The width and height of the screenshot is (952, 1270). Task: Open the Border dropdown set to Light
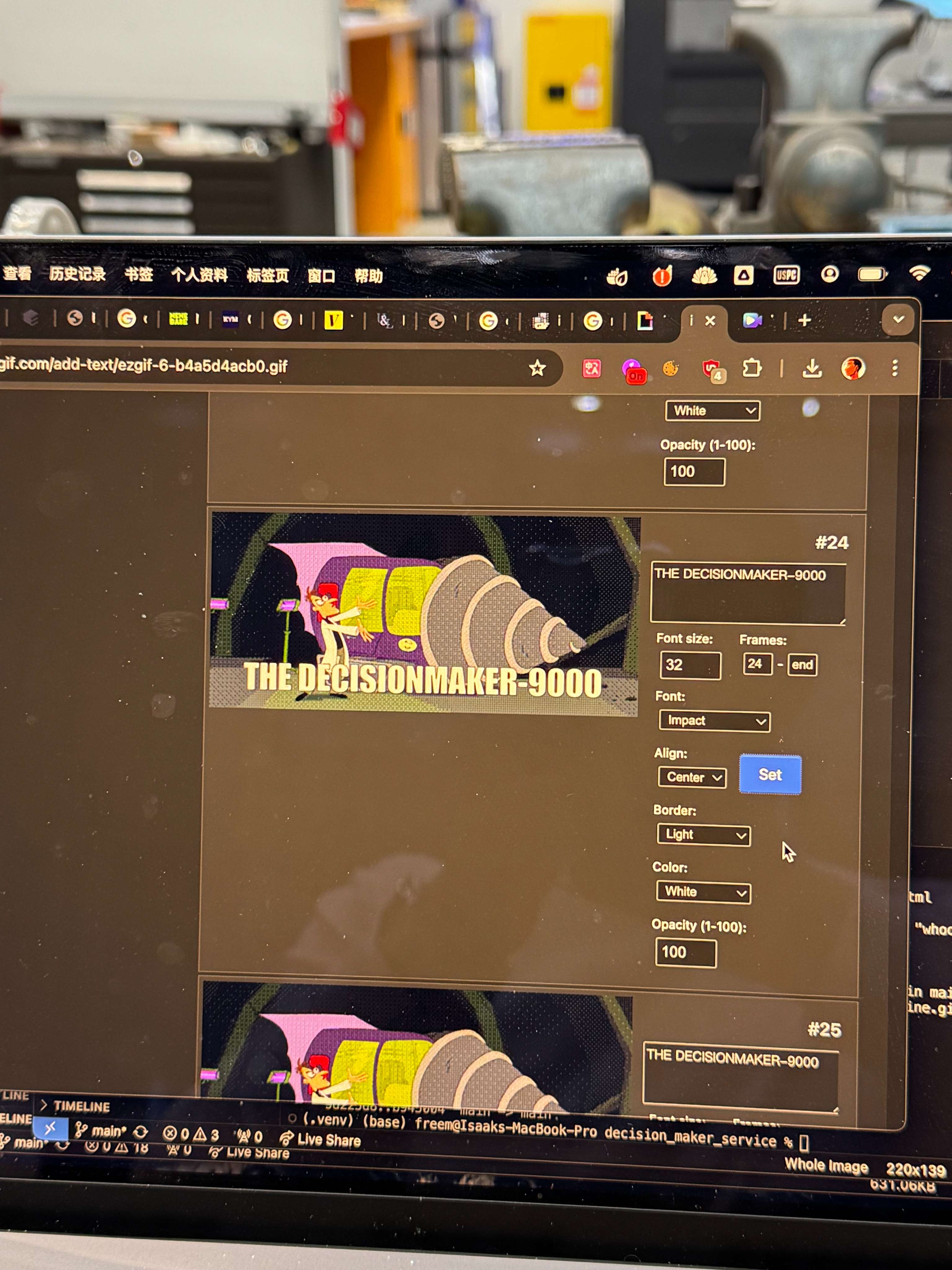[703, 834]
